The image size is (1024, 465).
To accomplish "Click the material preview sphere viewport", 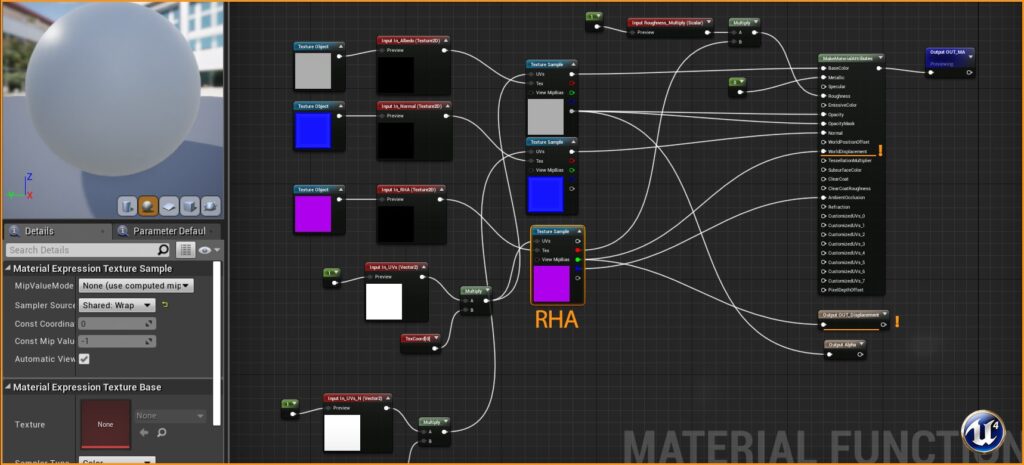I will pyautogui.click(x=113, y=91).
